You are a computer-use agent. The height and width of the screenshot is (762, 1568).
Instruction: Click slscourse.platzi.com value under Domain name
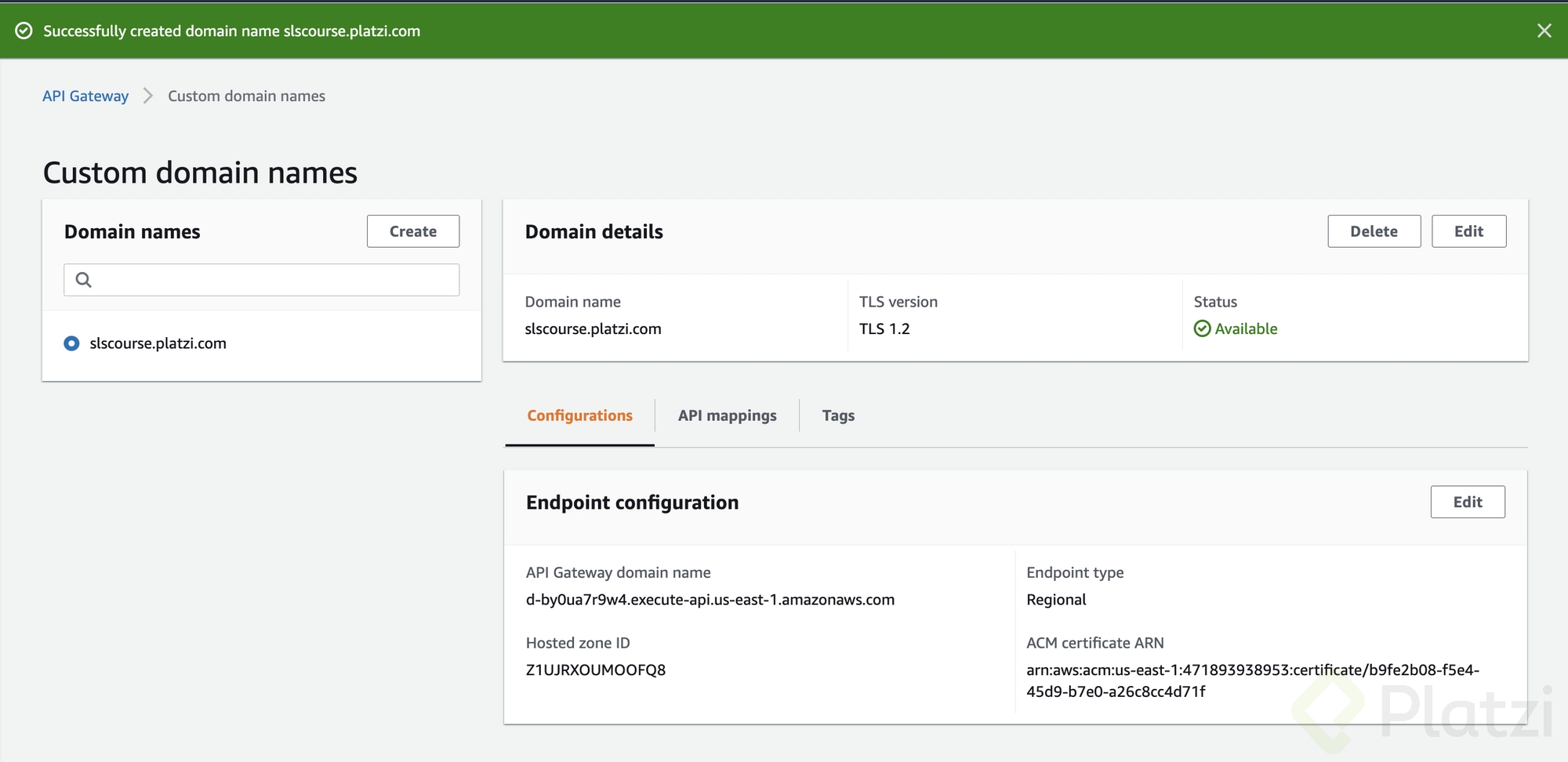point(593,328)
